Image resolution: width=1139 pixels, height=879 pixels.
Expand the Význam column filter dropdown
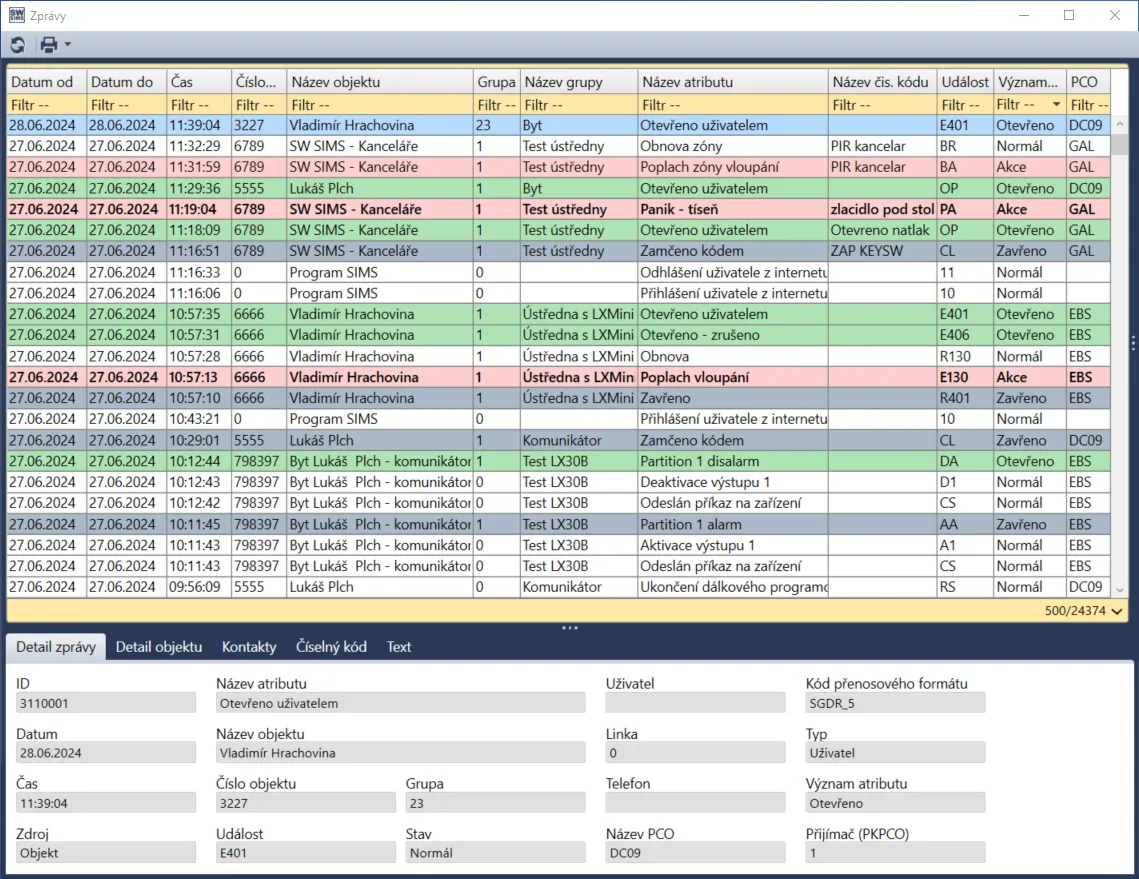point(1056,105)
